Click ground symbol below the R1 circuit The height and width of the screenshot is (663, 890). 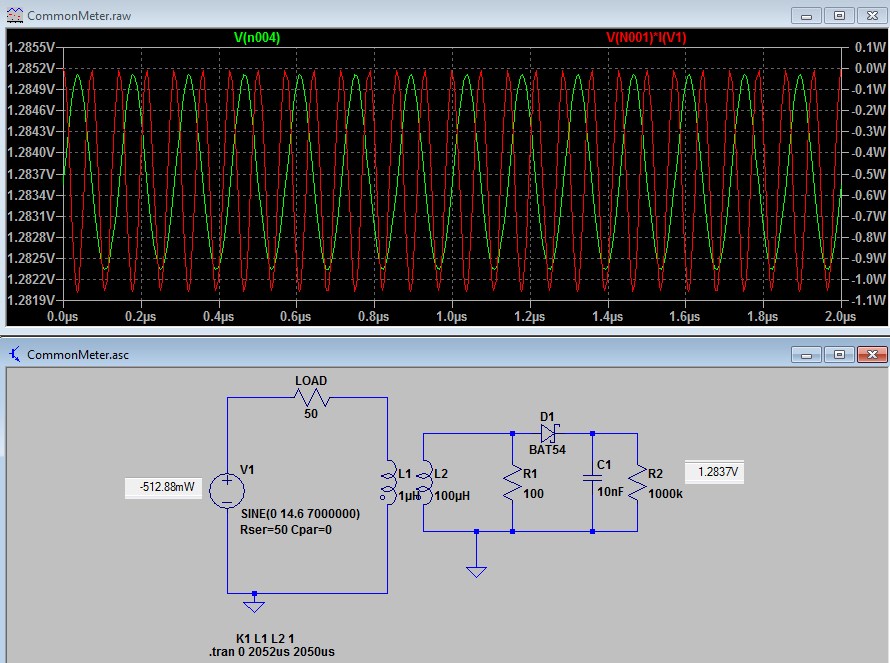(477, 569)
